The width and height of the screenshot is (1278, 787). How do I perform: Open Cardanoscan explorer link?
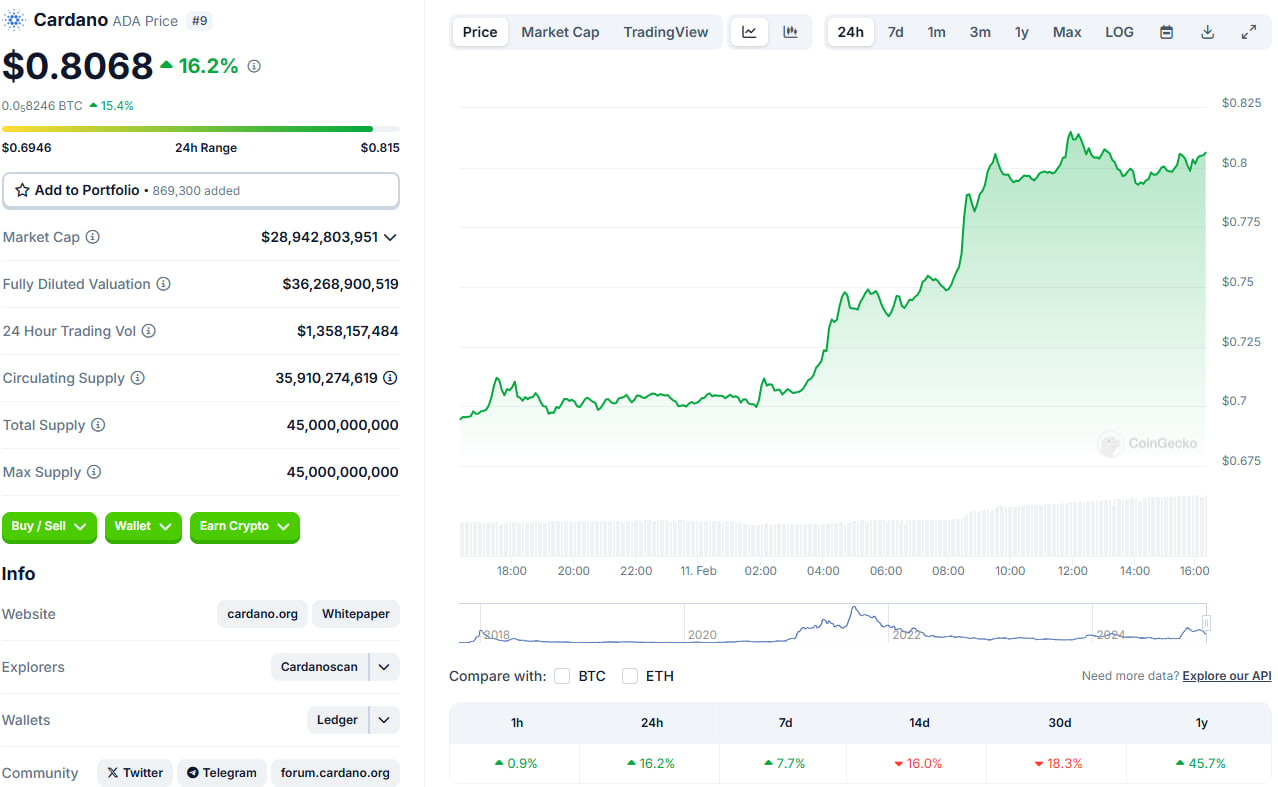[319, 667]
